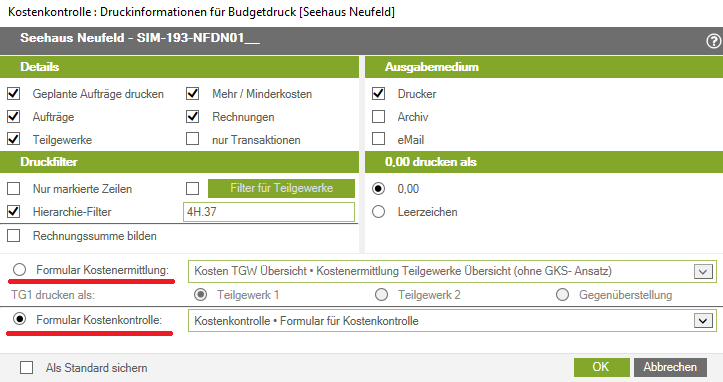Cancel dialog with Abbrechen button
The image size is (723, 382).
pyautogui.click(x=670, y=367)
